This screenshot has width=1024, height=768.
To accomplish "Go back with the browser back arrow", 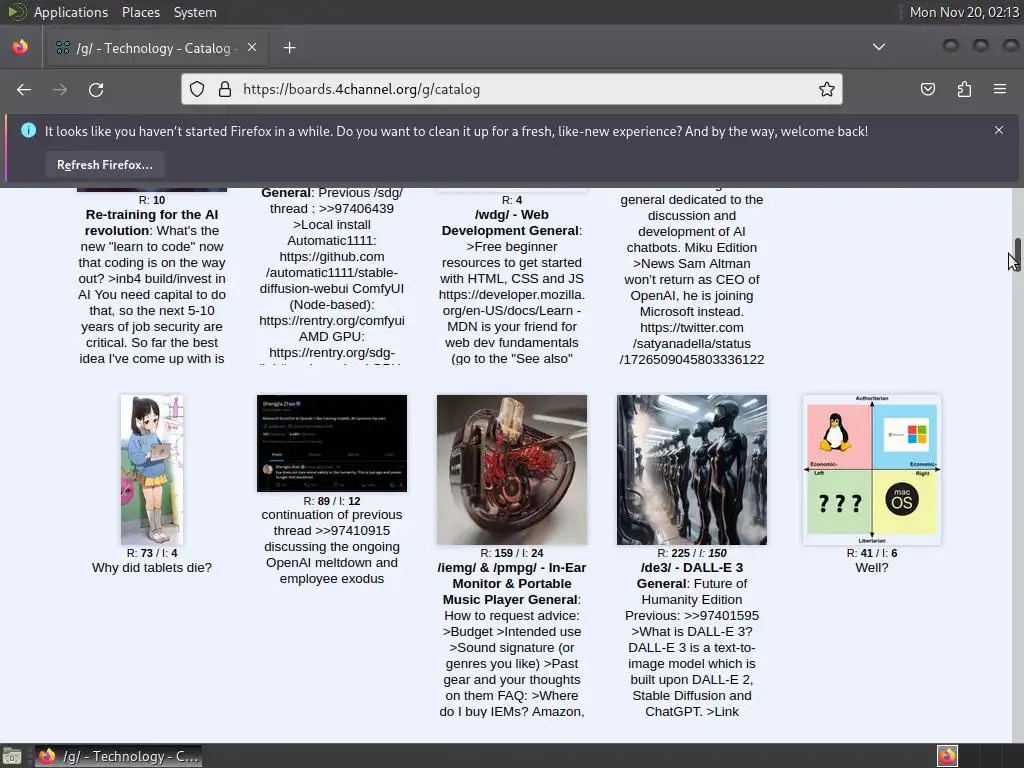I will coord(24,89).
